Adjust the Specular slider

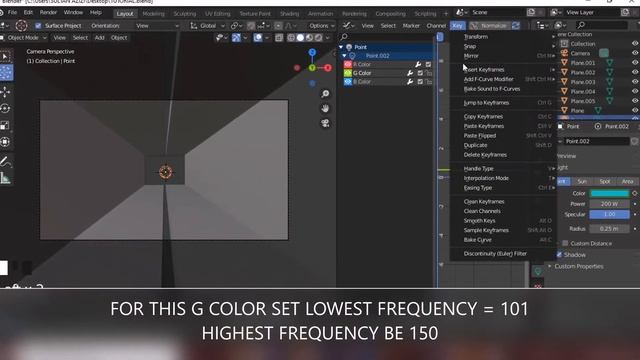(609, 214)
